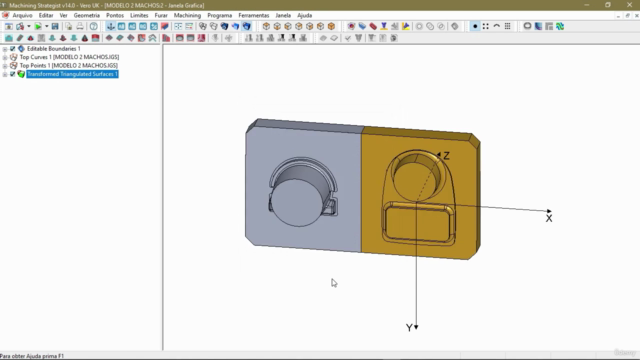Click the red cone roughing icon
Image resolution: width=640 pixels, height=360 pixels.
31,38
